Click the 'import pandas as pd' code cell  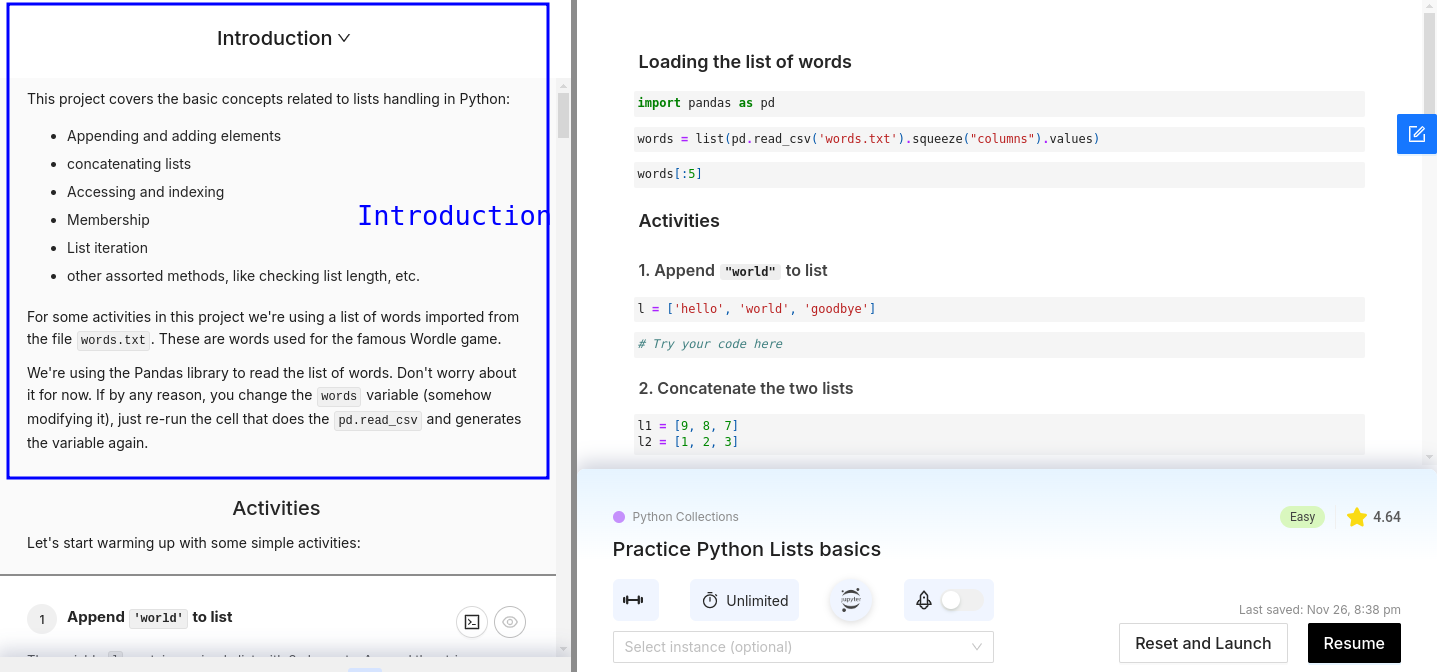point(999,103)
